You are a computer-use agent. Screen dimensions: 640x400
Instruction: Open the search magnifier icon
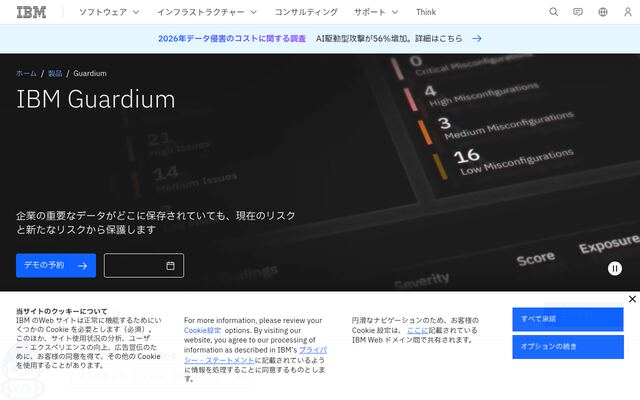click(x=553, y=12)
